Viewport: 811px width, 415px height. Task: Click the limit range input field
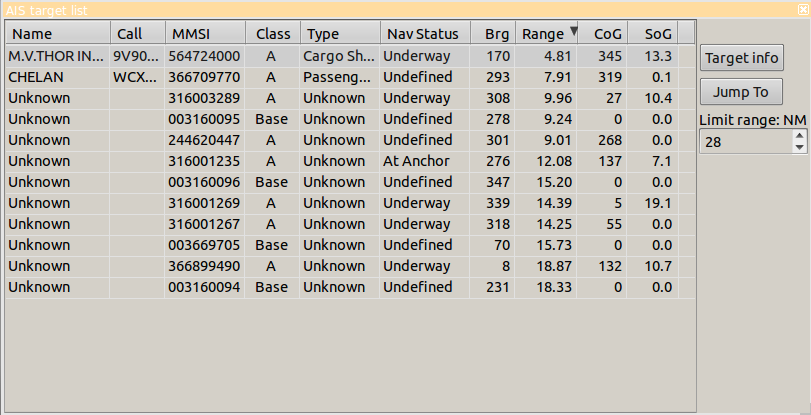point(745,143)
